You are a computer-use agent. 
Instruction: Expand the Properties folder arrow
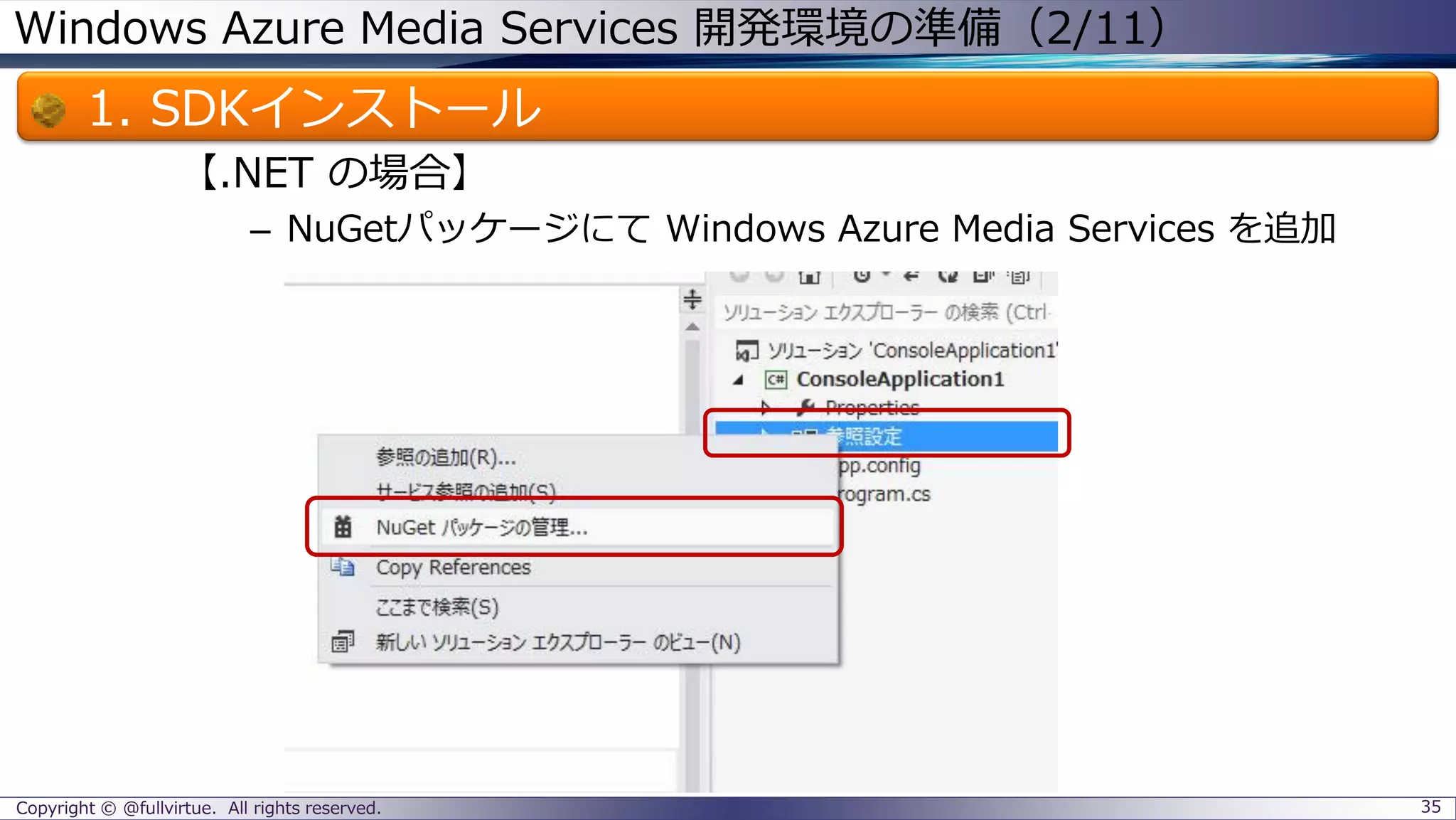766,408
